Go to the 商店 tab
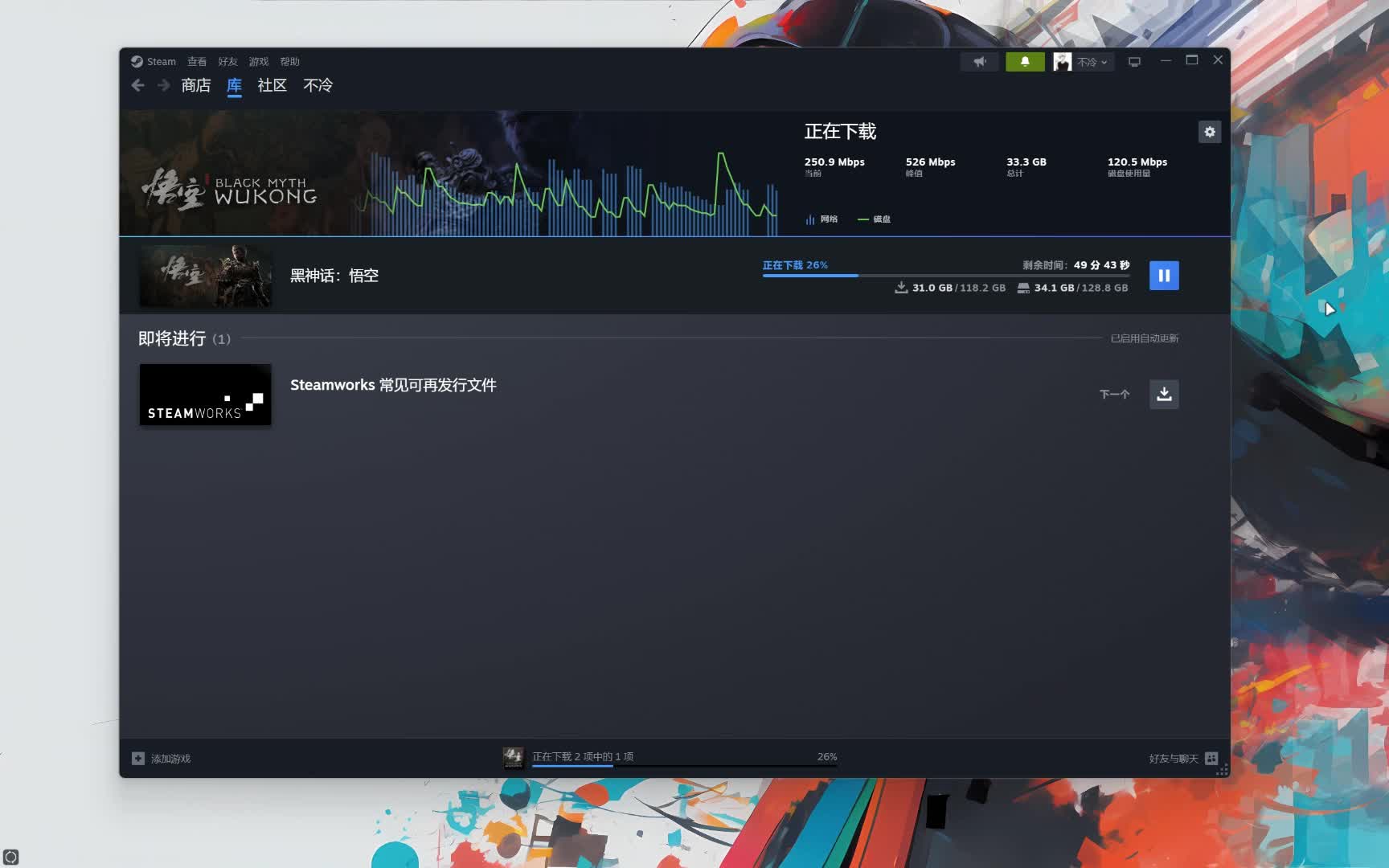This screenshot has height=868, width=1389. pyautogui.click(x=195, y=85)
